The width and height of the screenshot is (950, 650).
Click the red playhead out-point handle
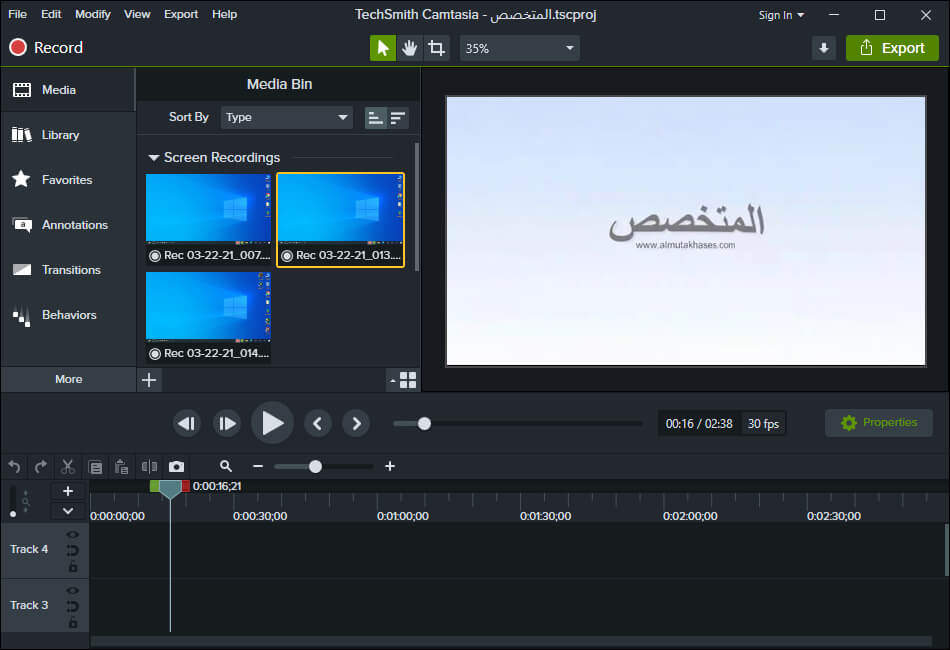point(185,485)
